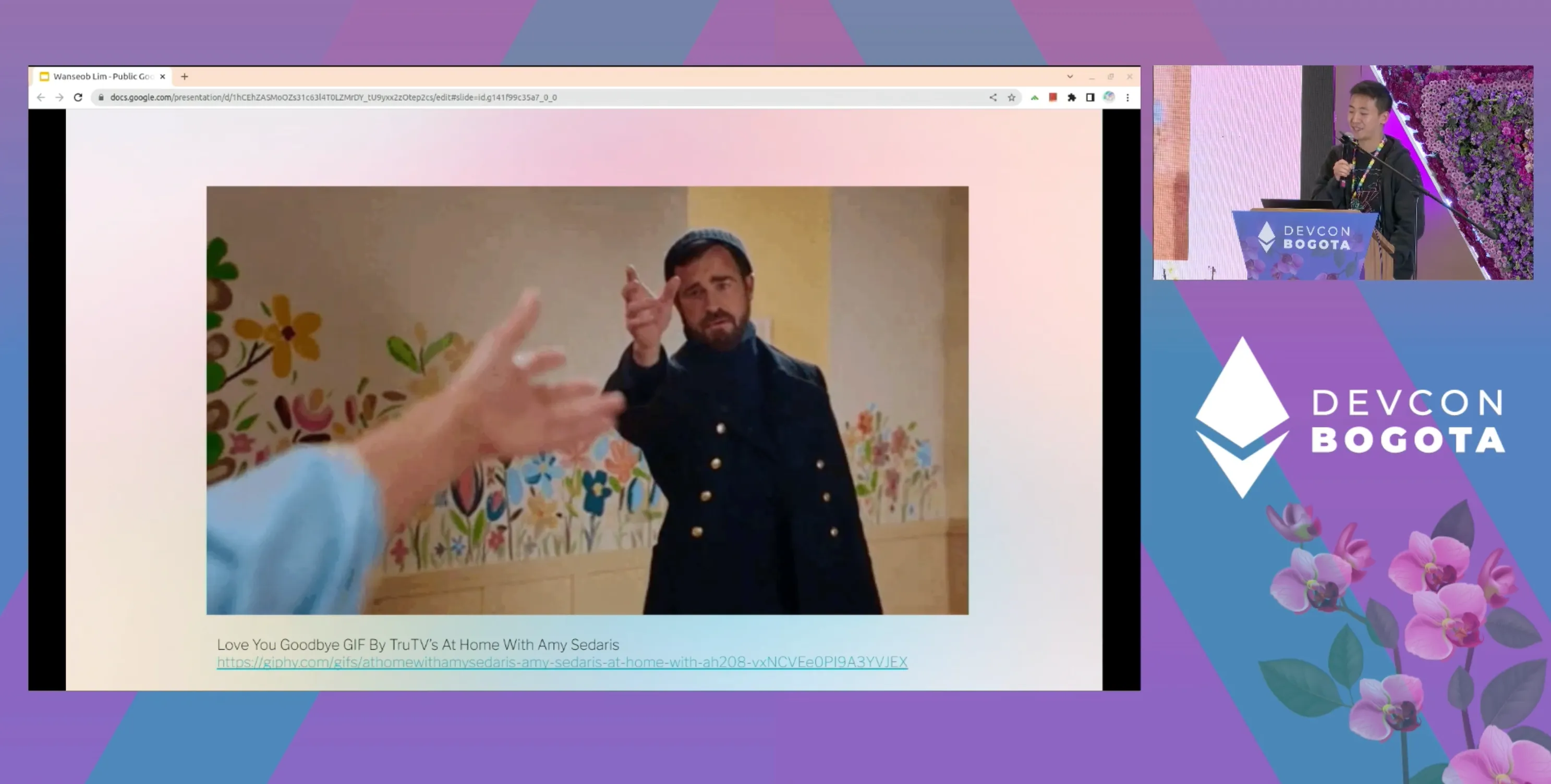This screenshot has height=784, width=1551.
Task: Open the Chrome three-dot menu
Action: (x=1128, y=97)
